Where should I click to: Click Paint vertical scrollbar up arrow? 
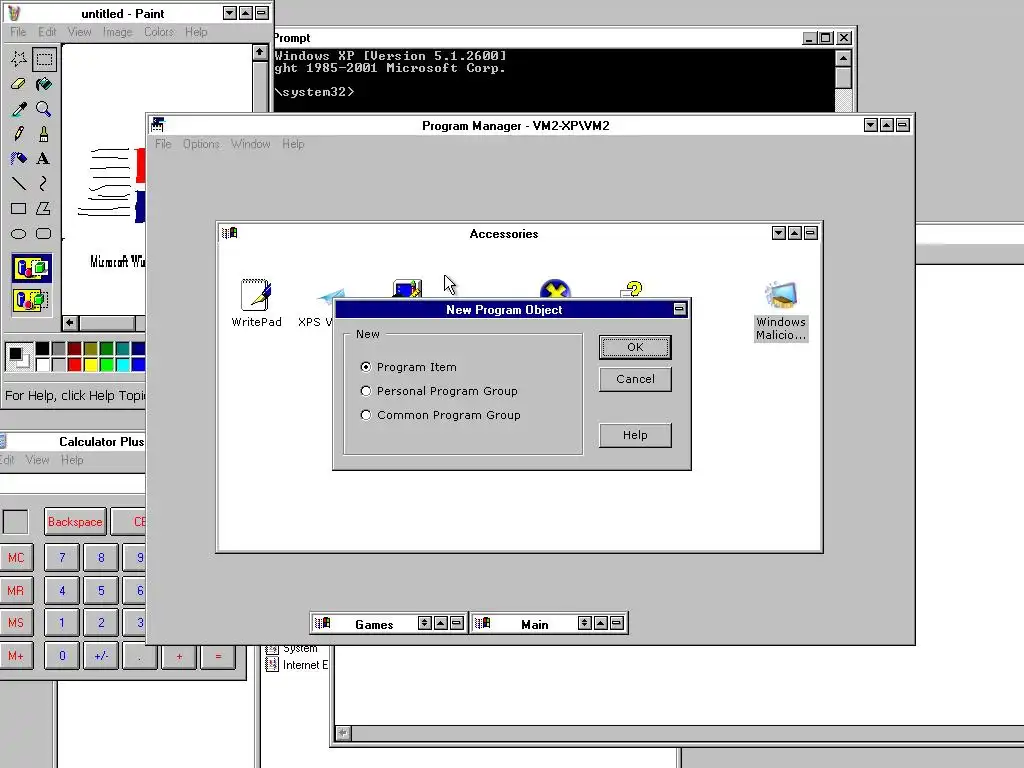tap(260, 52)
